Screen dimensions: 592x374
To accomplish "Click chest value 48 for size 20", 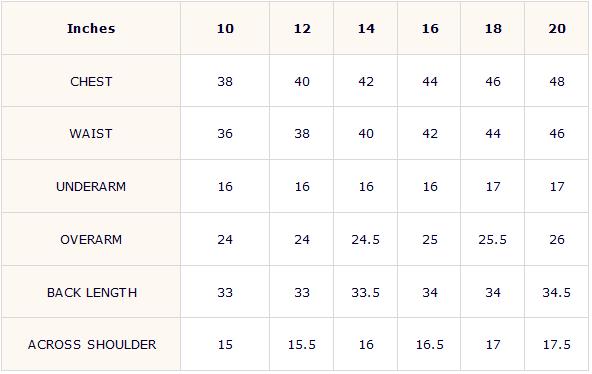I will tap(557, 82).
